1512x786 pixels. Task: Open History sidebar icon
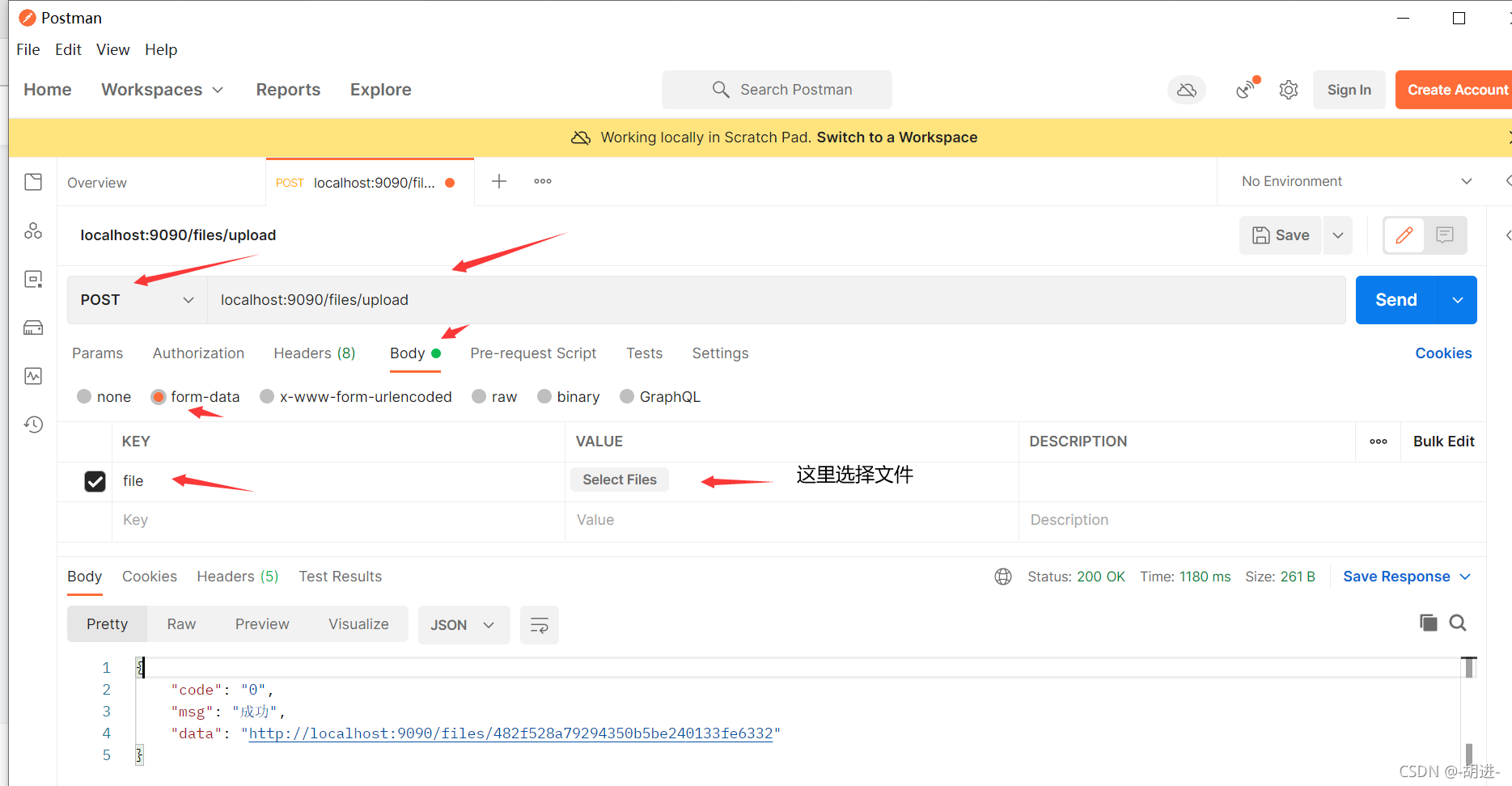[x=33, y=425]
